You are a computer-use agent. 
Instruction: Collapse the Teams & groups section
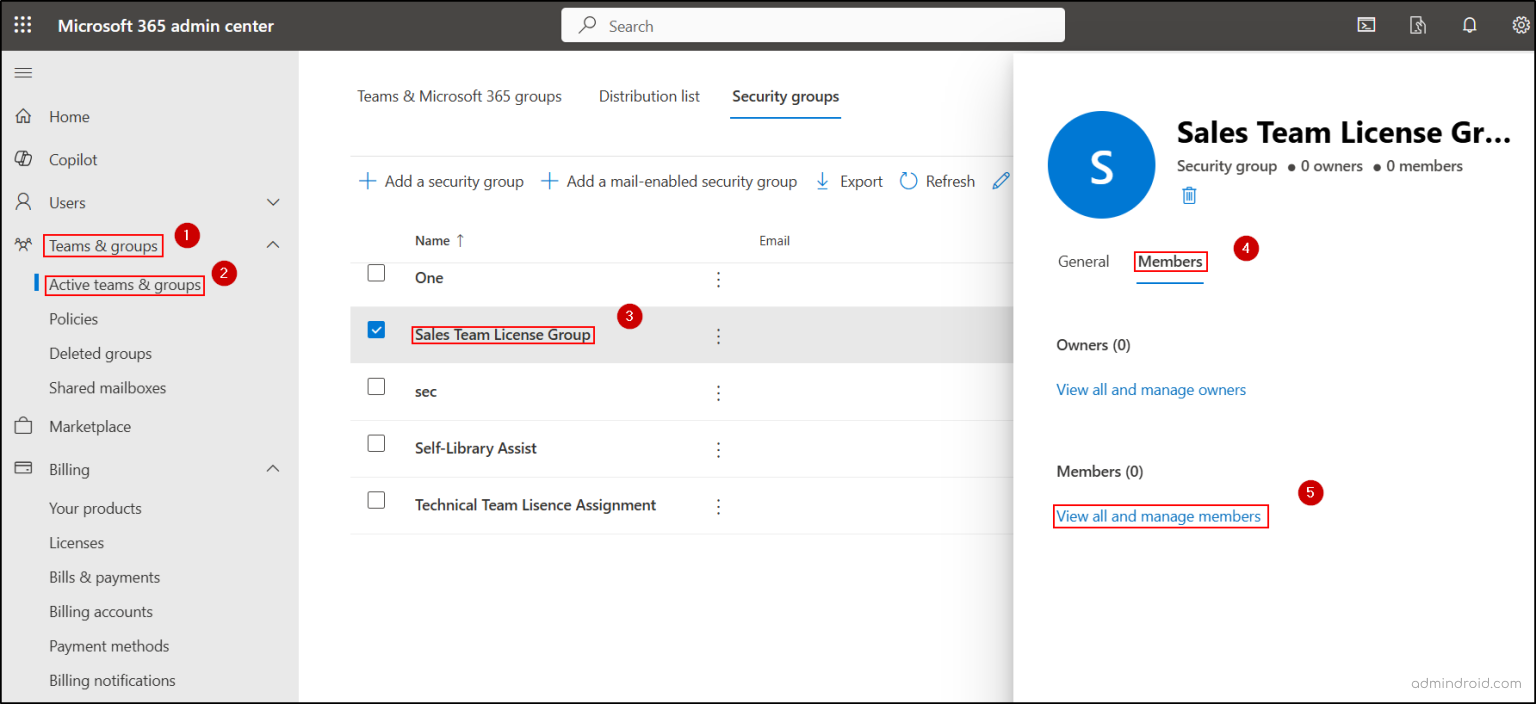272,245
